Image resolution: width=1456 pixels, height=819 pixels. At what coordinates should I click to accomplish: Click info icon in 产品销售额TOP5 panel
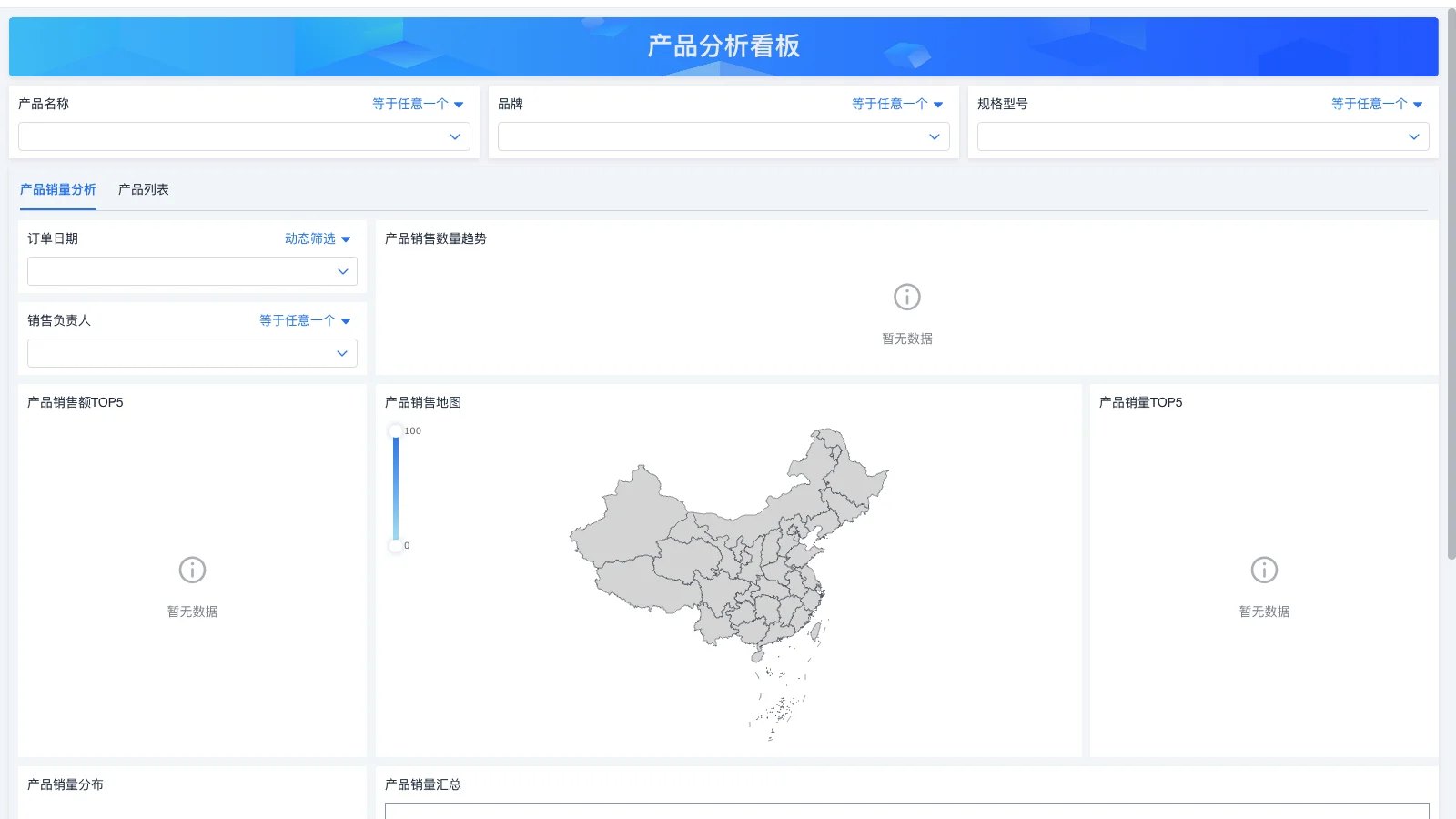pyautogui.click(x=190, y=571)
